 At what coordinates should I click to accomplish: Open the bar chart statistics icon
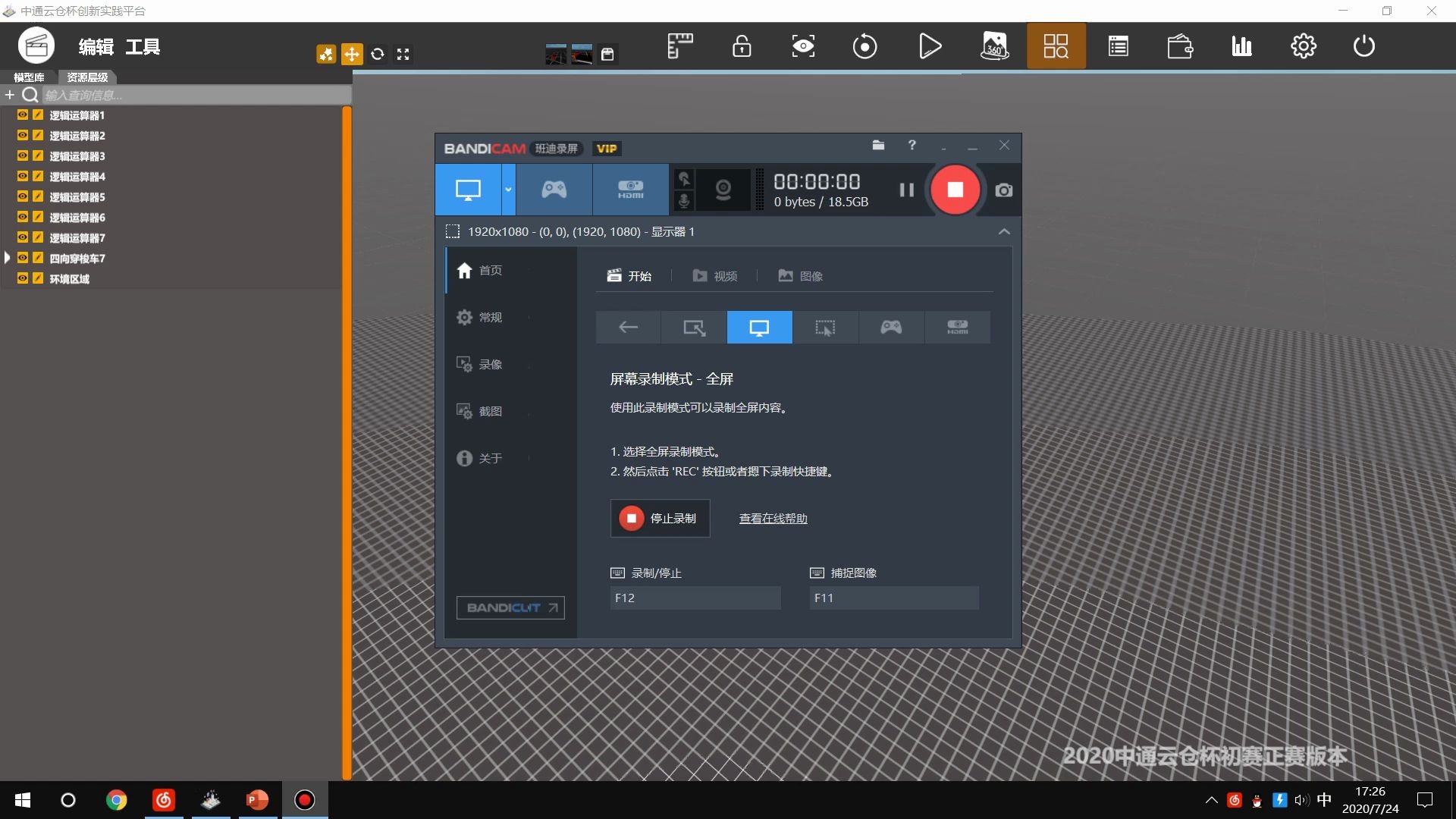pyautogui.click(x=1241, y=45)
